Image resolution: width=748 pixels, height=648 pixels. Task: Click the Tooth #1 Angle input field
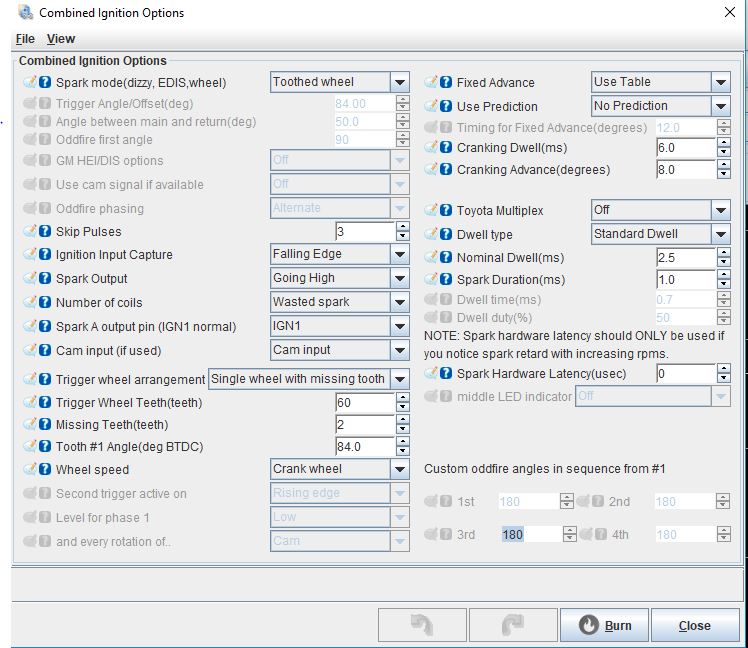pos(364,447)
